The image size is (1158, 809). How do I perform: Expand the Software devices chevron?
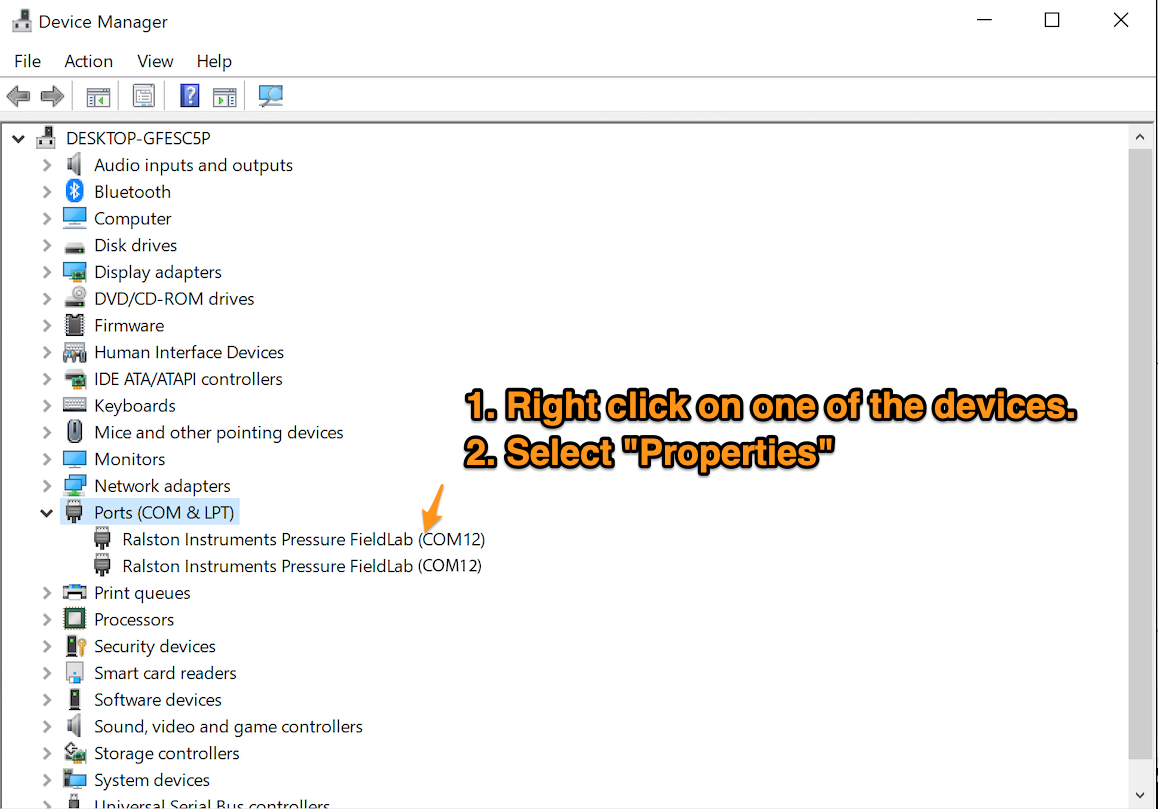tap(47, 700)
